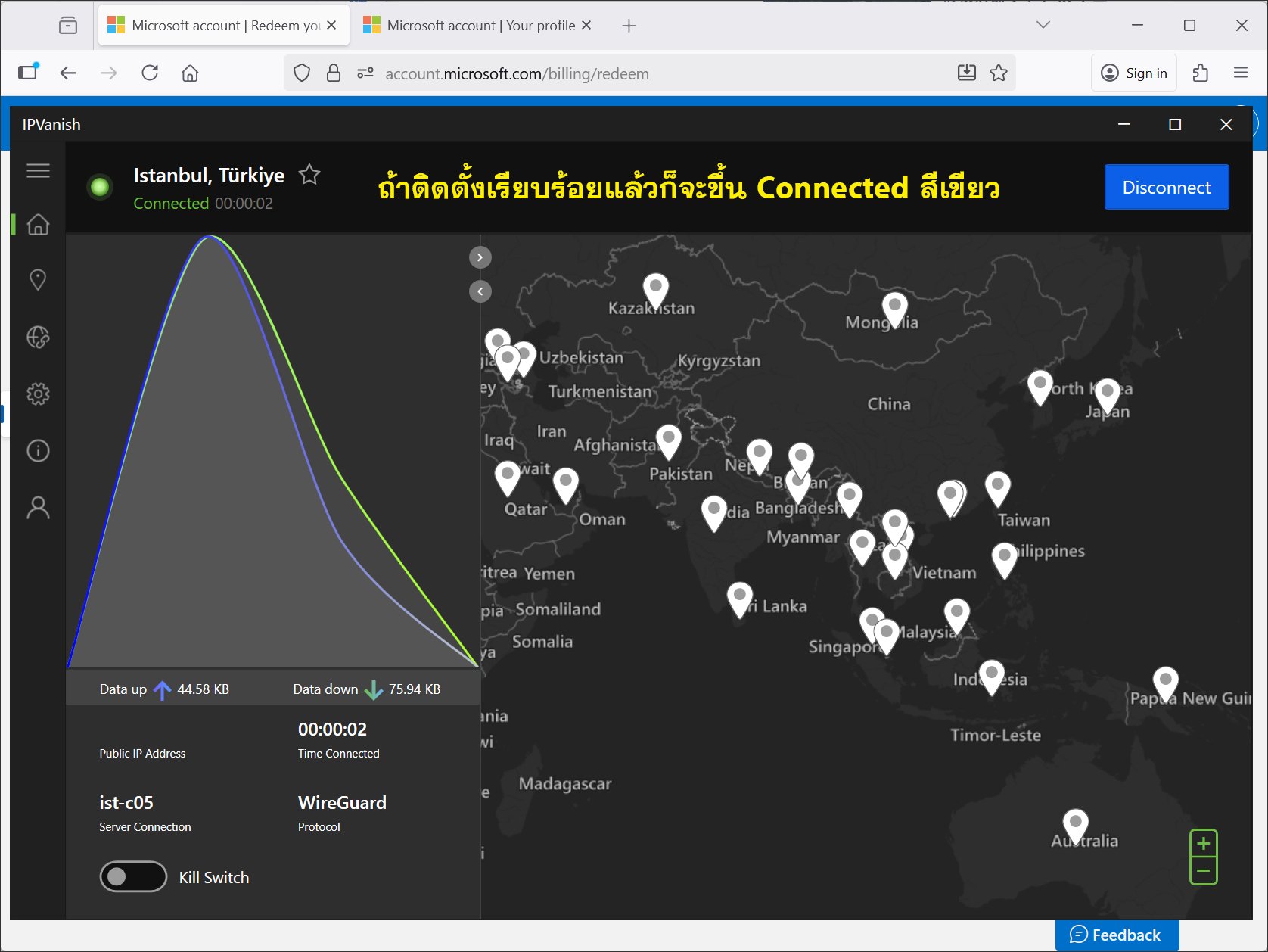Open the globe icon in sidebar

point(38,337)
